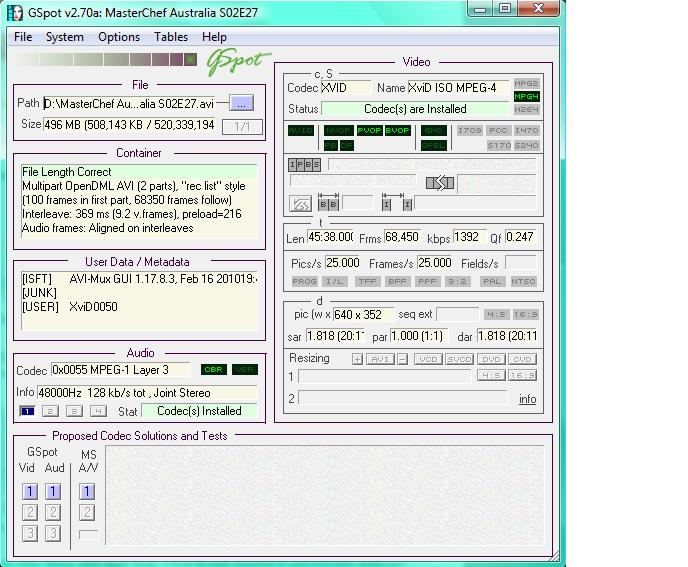
Task: Click the TFF field order indicator
Action: point(367,281)
